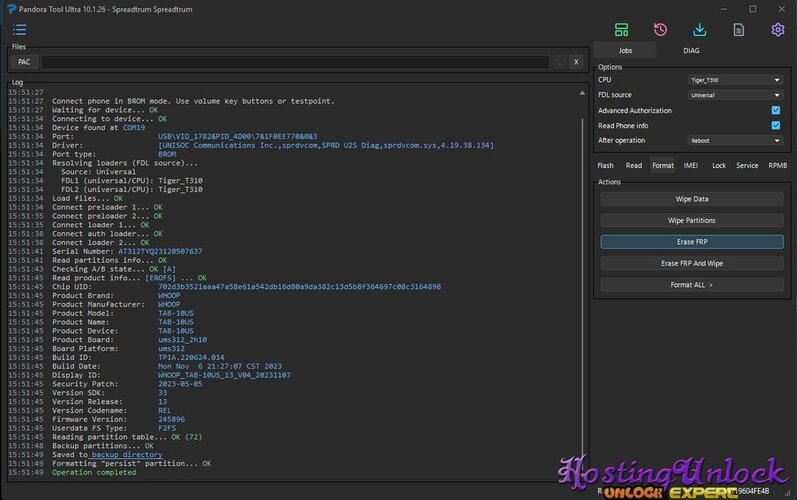Select serial number AT312TYQ23120507637 in log

160,251
